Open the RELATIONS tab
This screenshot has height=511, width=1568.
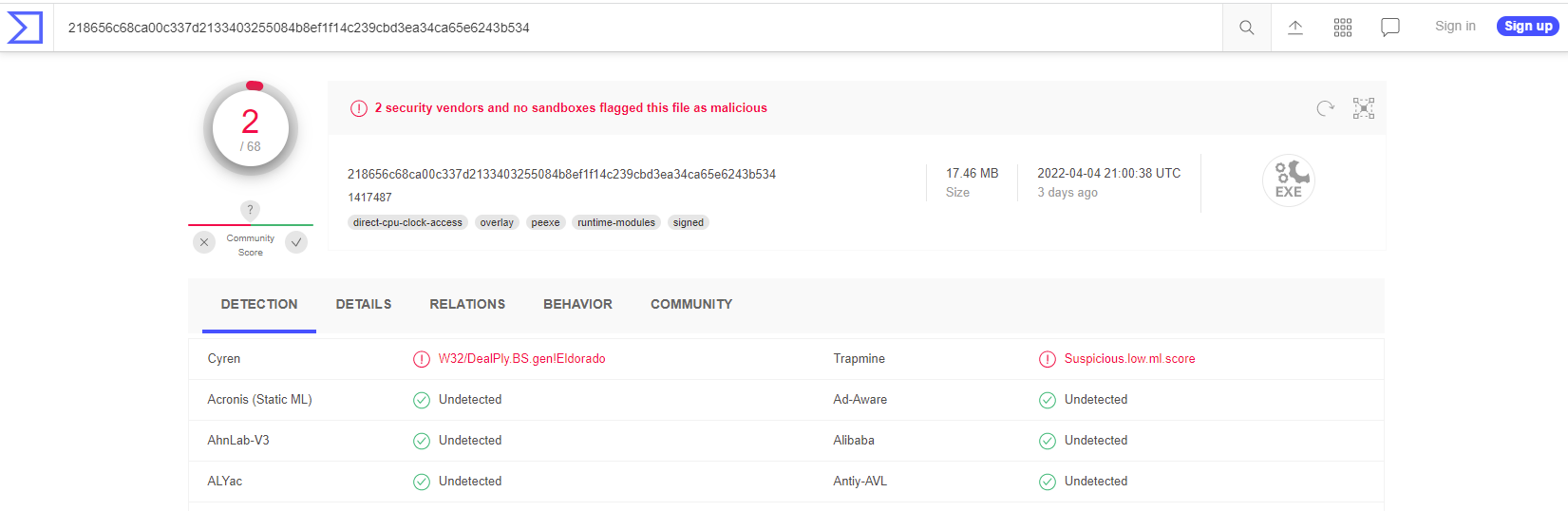click(467, 304)
